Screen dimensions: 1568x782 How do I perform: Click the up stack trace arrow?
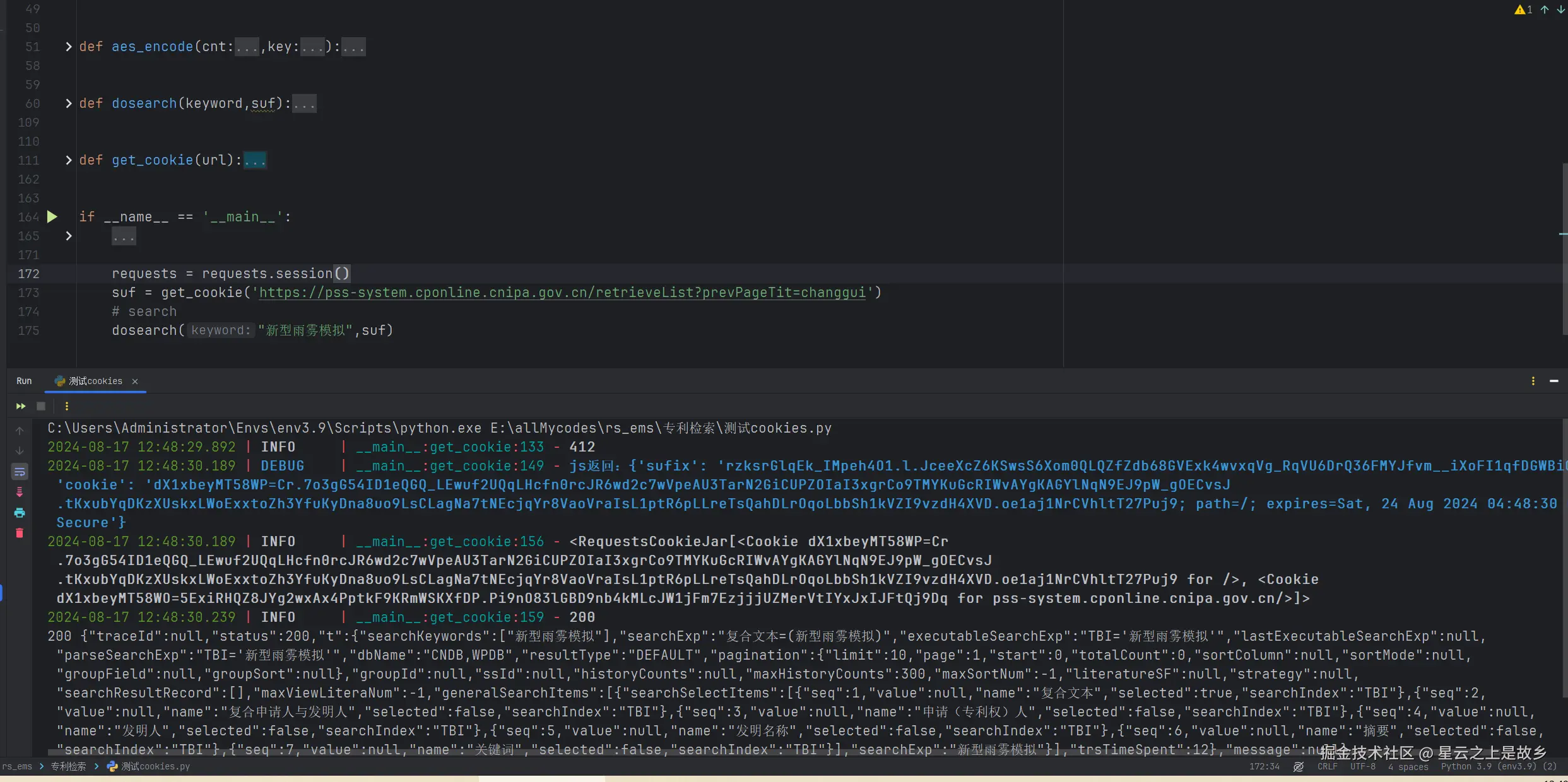click(x=20, y=431)
